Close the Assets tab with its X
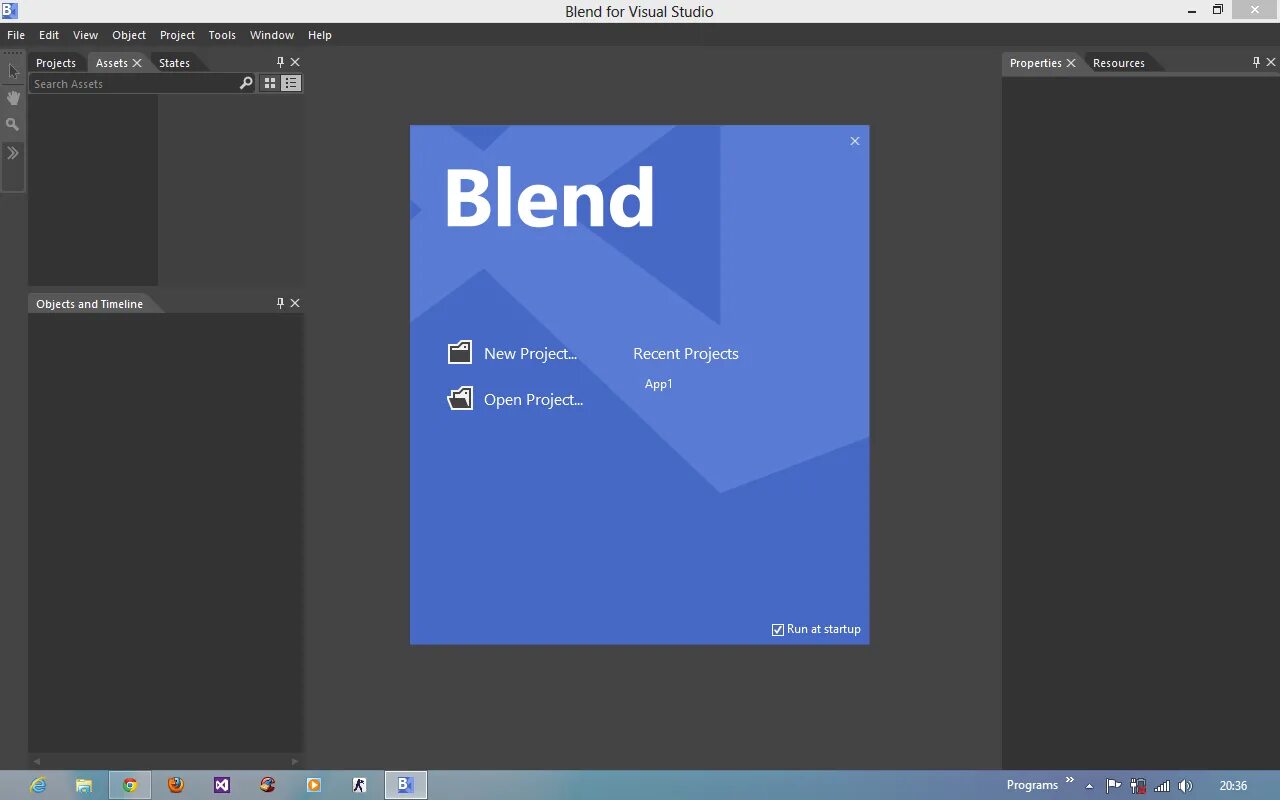The image size is (1280, 800). (137, 63)
